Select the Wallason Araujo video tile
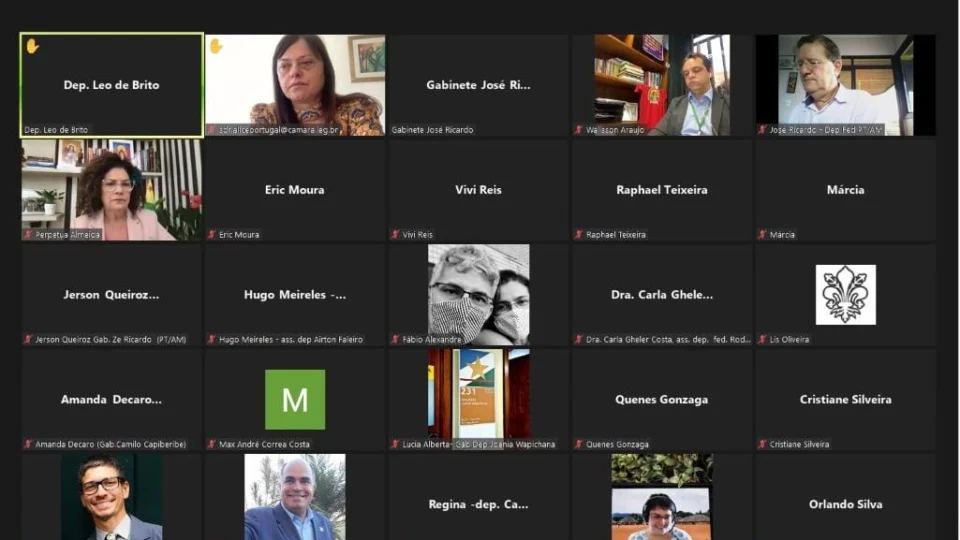 [x=662, y=85]
